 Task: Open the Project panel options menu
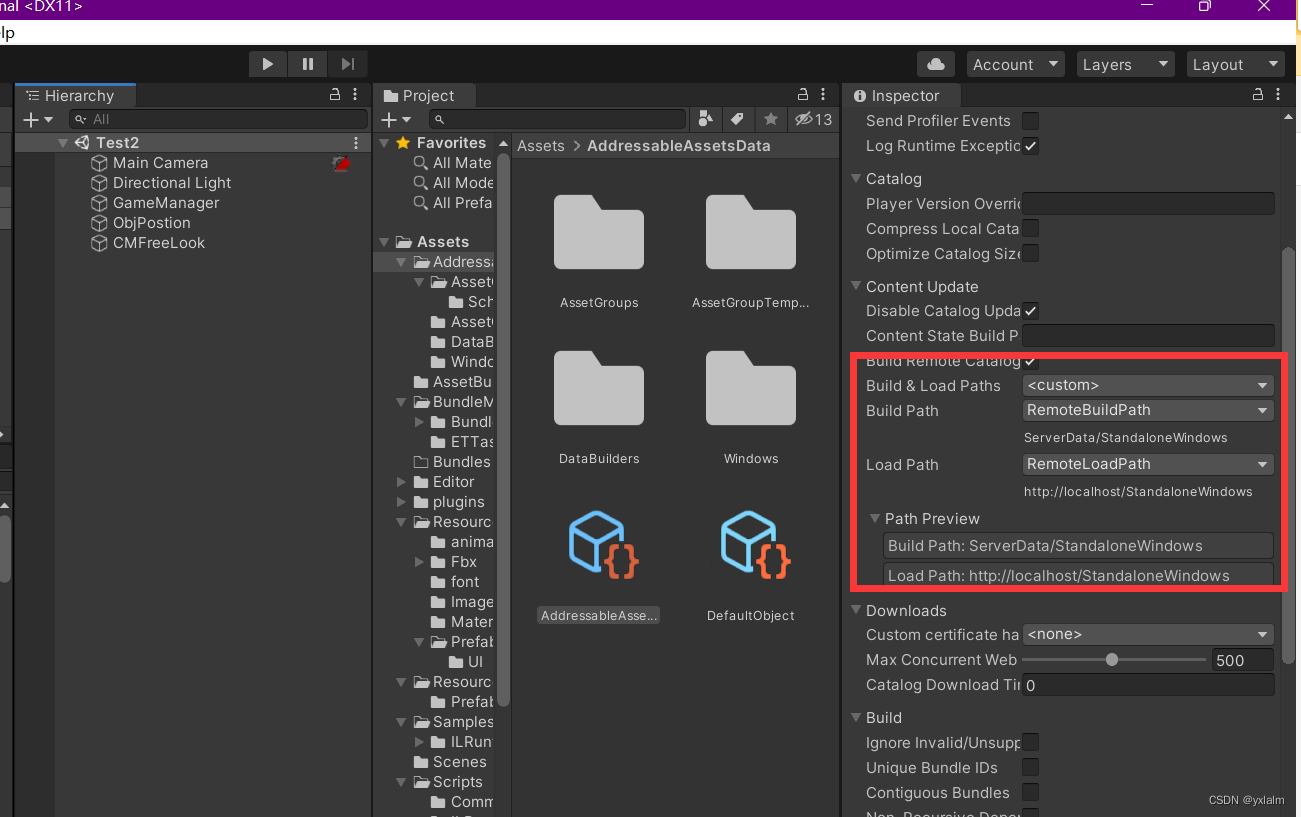coord(825,95)
